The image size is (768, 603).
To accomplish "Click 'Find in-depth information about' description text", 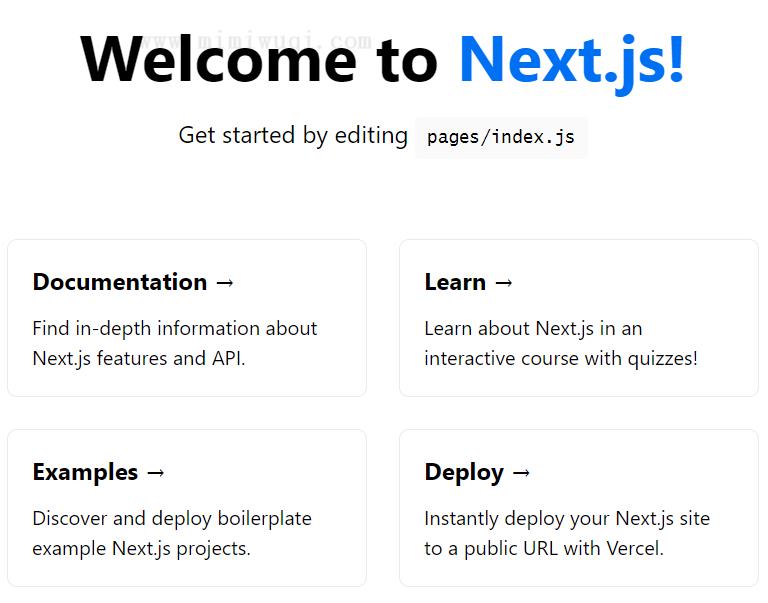I will [x=175, y=329].
